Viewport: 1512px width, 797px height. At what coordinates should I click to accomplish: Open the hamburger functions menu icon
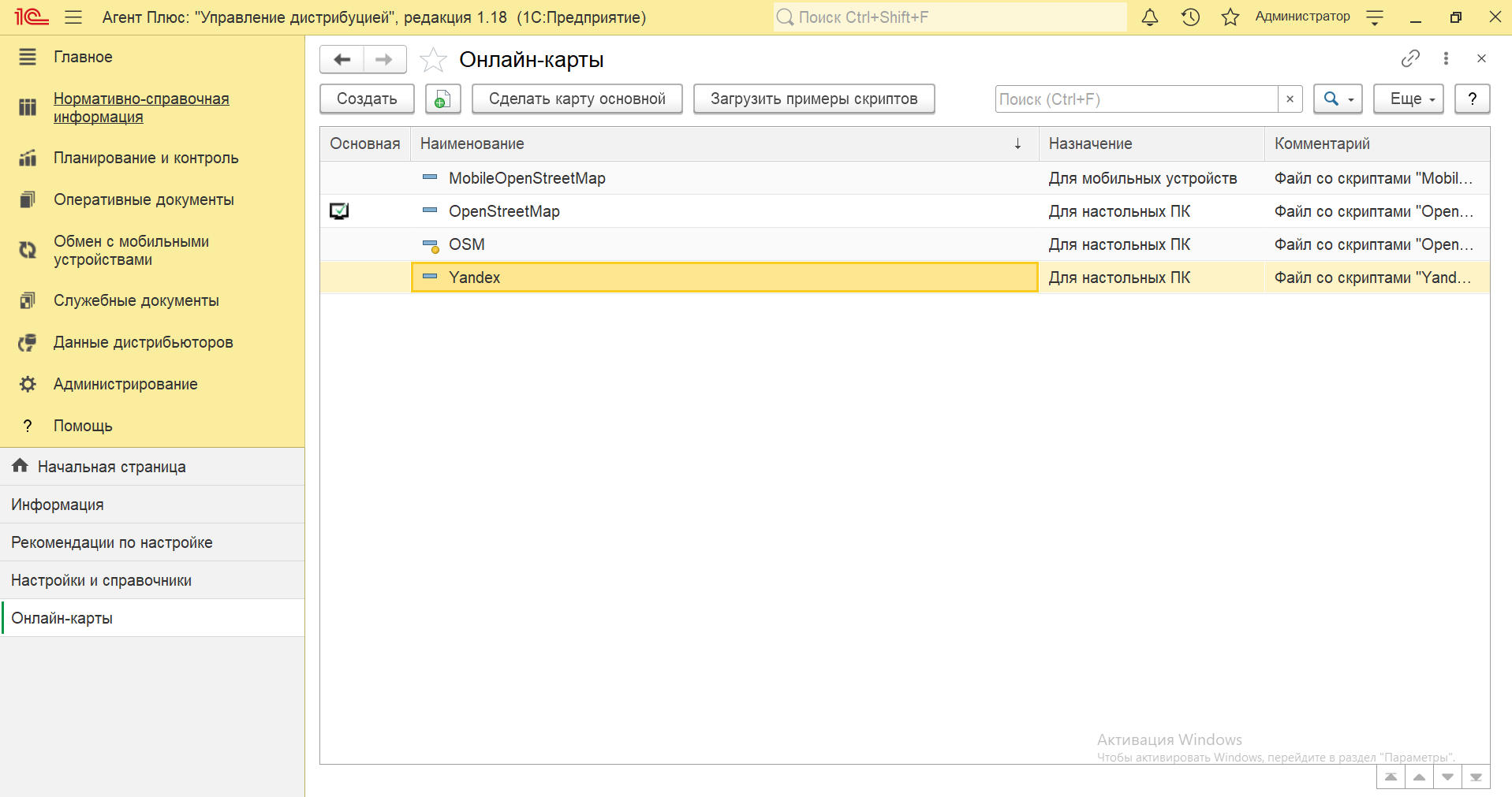pyautogui.click(x=73, y=17)
